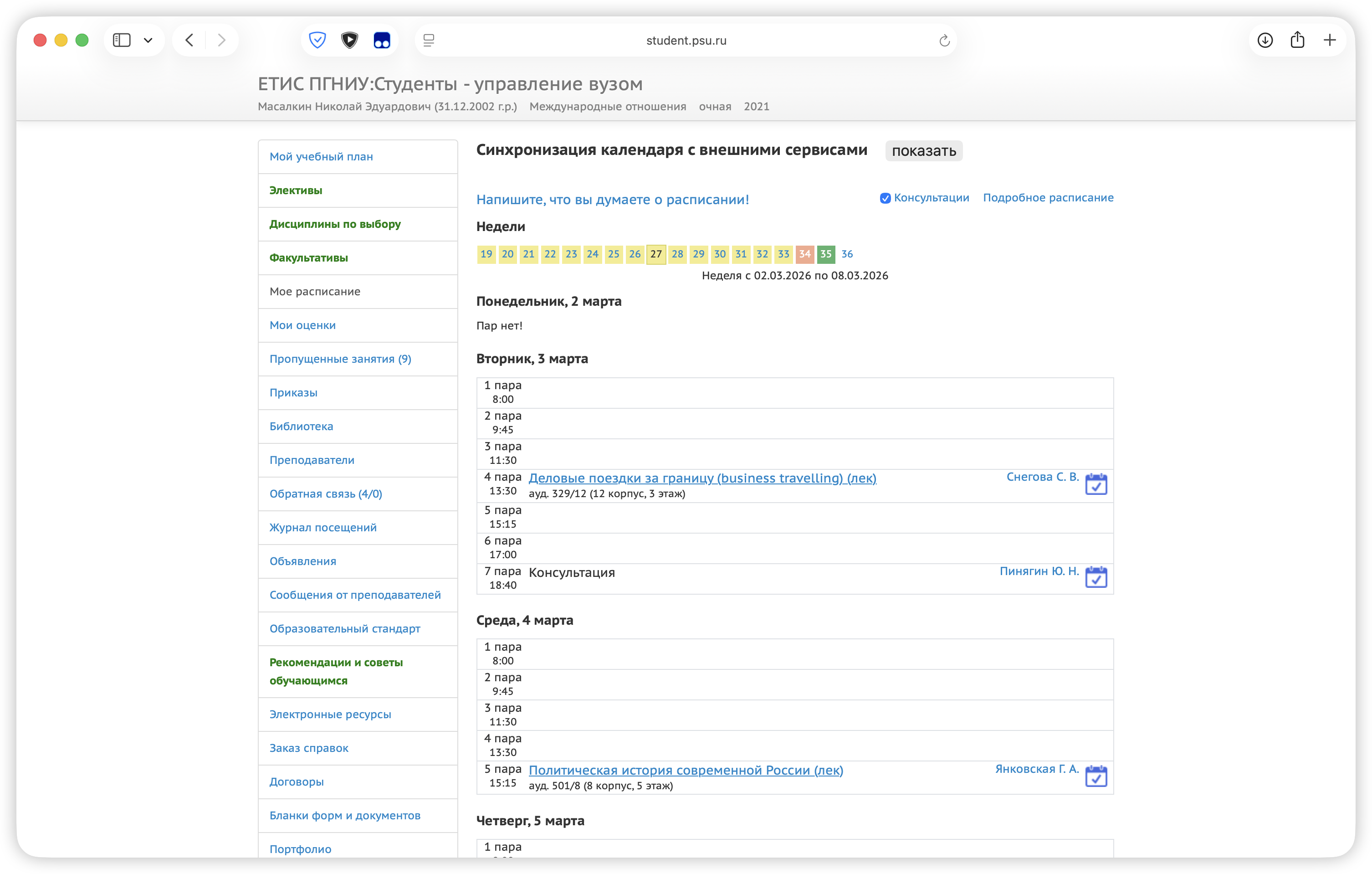1372x874 pixels.
Task: Open teacher link Снегова С. В.
Action: point(1042,477)
